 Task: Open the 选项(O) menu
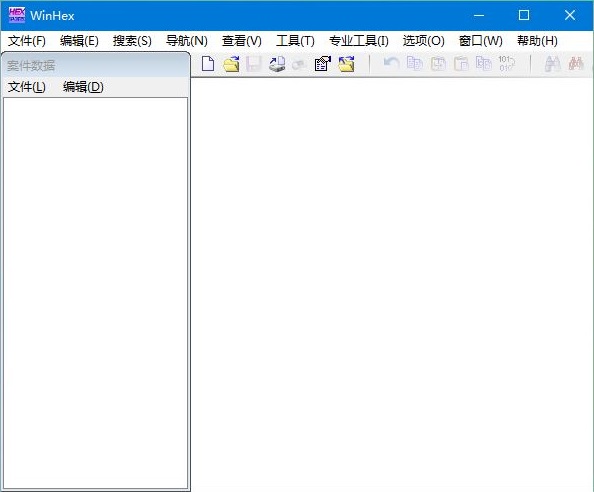tap(424, 41)
